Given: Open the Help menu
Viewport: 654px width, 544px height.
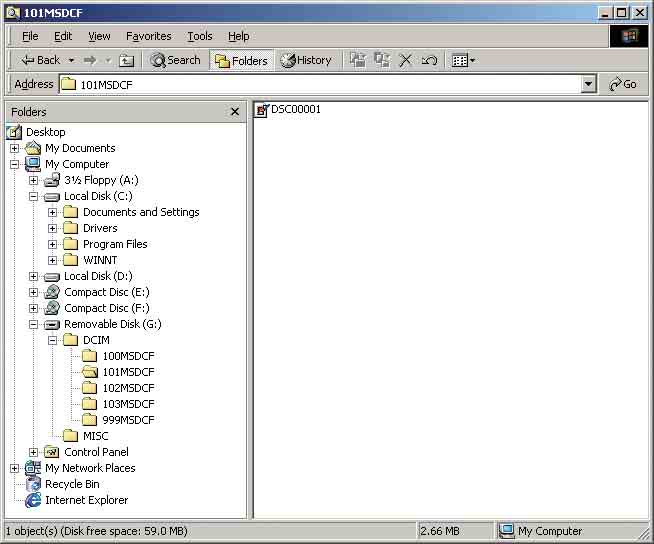Looking at the screenshot, I should [x=239, y=36].
